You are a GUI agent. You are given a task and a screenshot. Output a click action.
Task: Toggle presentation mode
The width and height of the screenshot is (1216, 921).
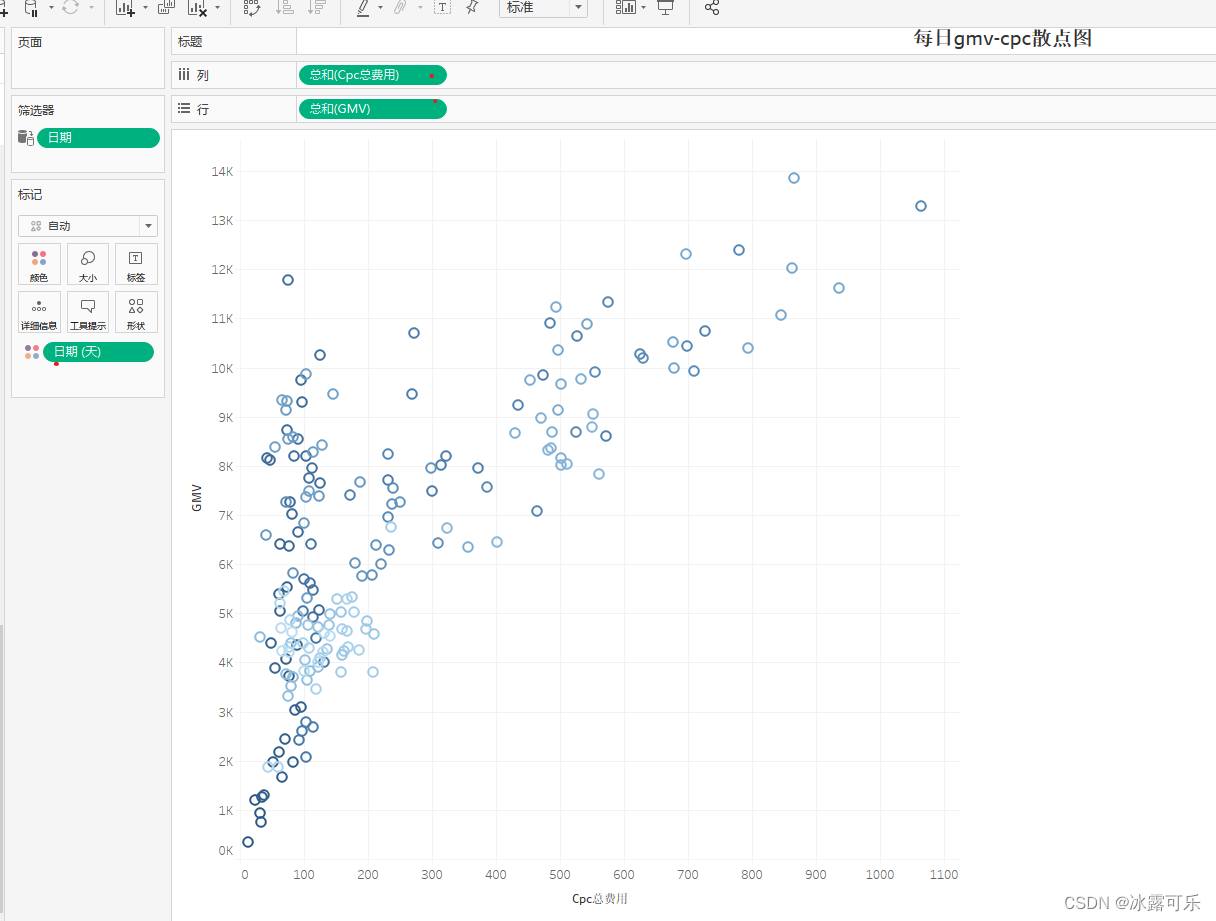tap(666, 8)
